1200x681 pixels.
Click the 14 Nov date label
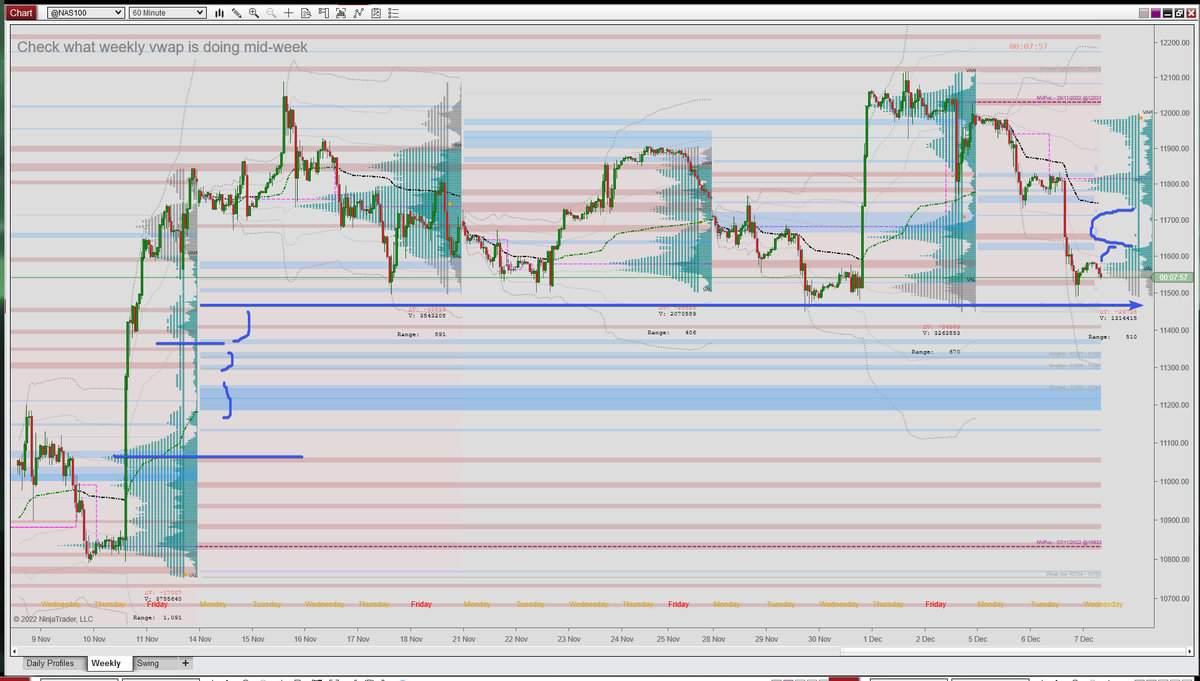coord(201,637)
